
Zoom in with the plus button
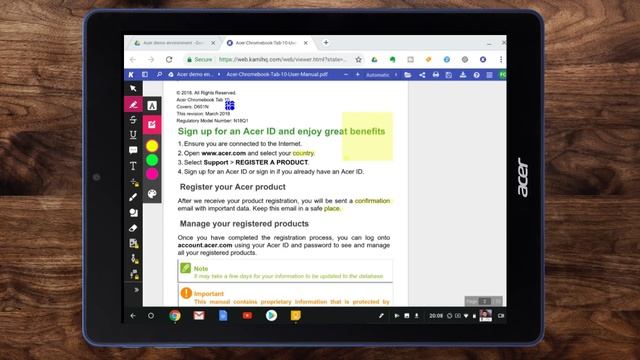click(358, 75)
